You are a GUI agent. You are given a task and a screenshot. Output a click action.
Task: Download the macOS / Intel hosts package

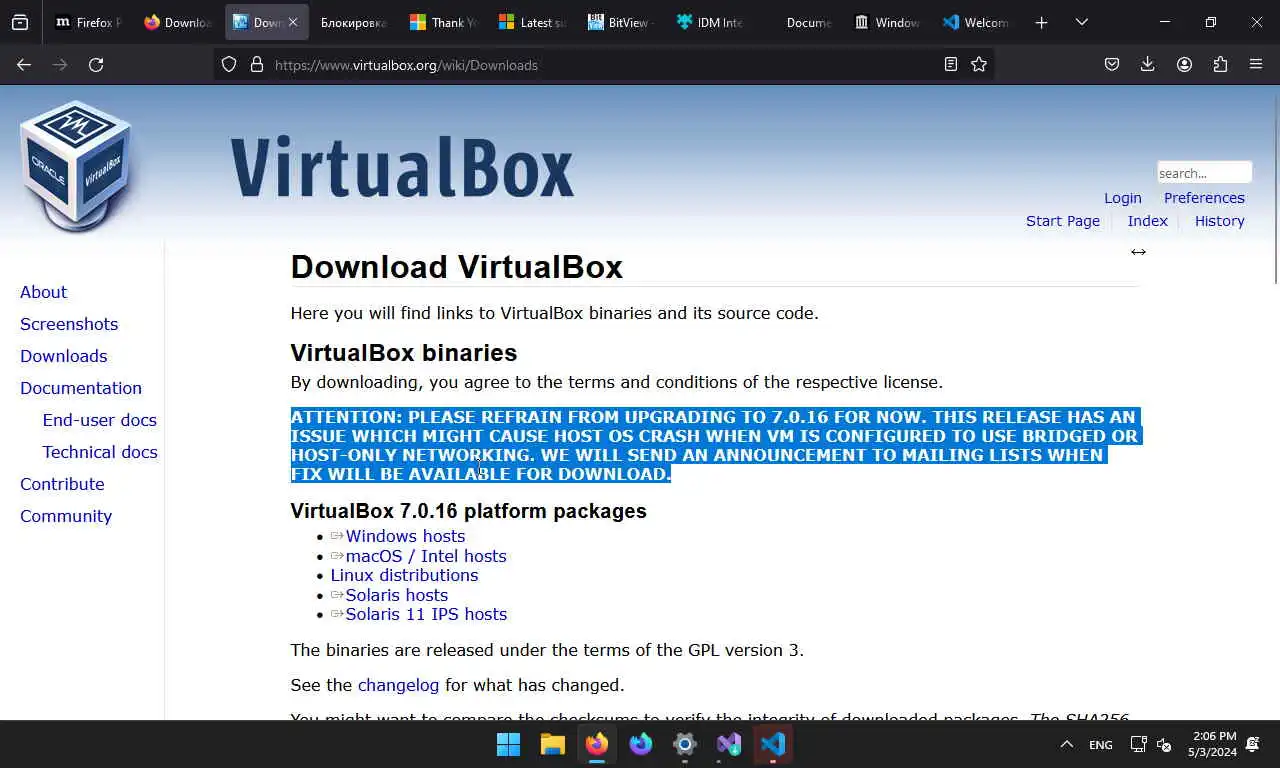(426, 556)
